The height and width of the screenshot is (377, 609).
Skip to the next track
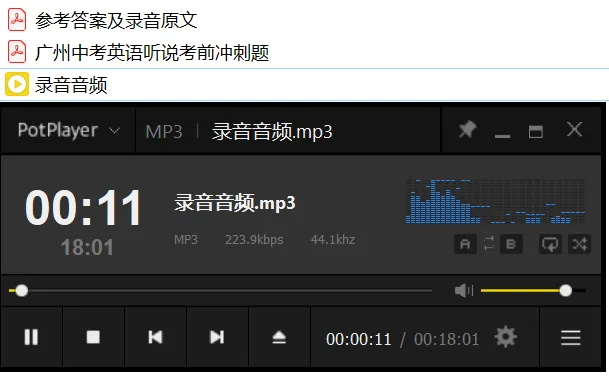pyautogui.click(x=217, y=337)
